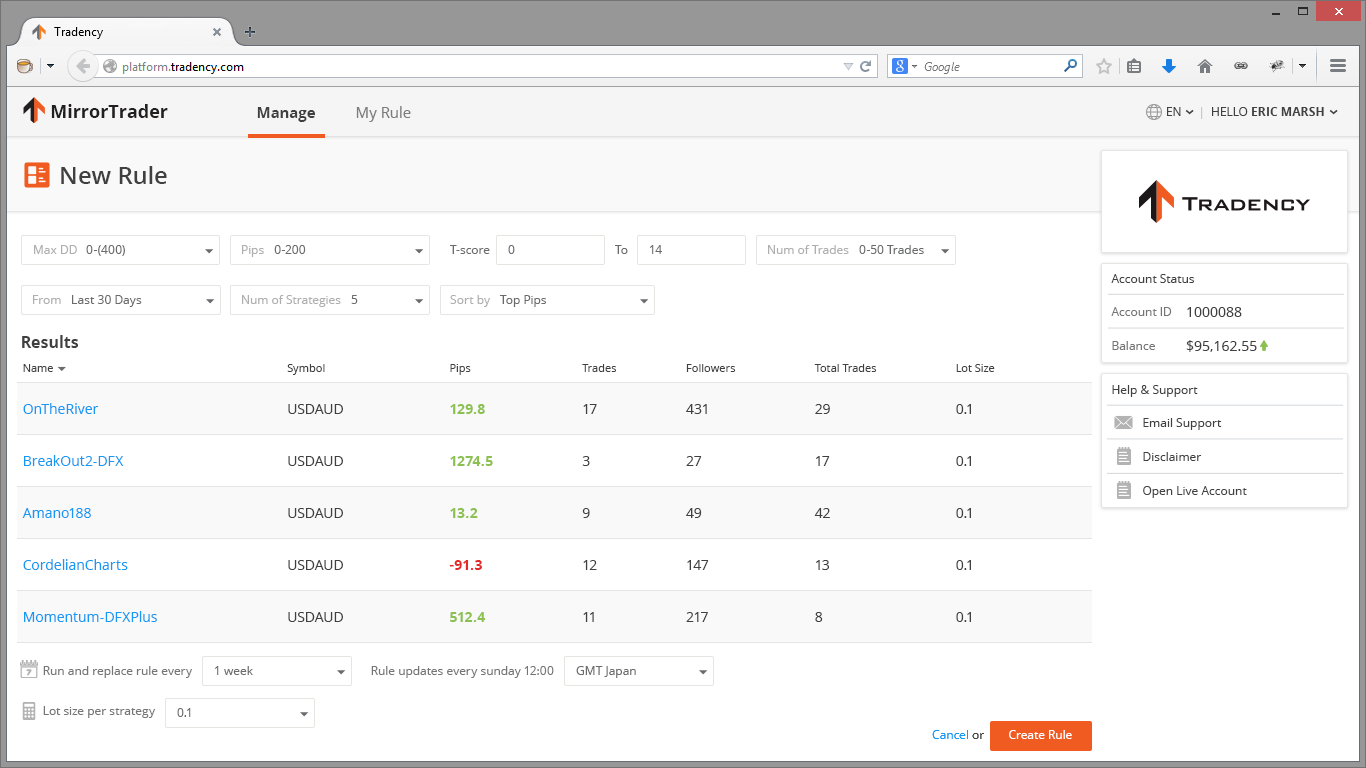
Task: Click the Tradency logo banner
Action: tap(1224, 202)
